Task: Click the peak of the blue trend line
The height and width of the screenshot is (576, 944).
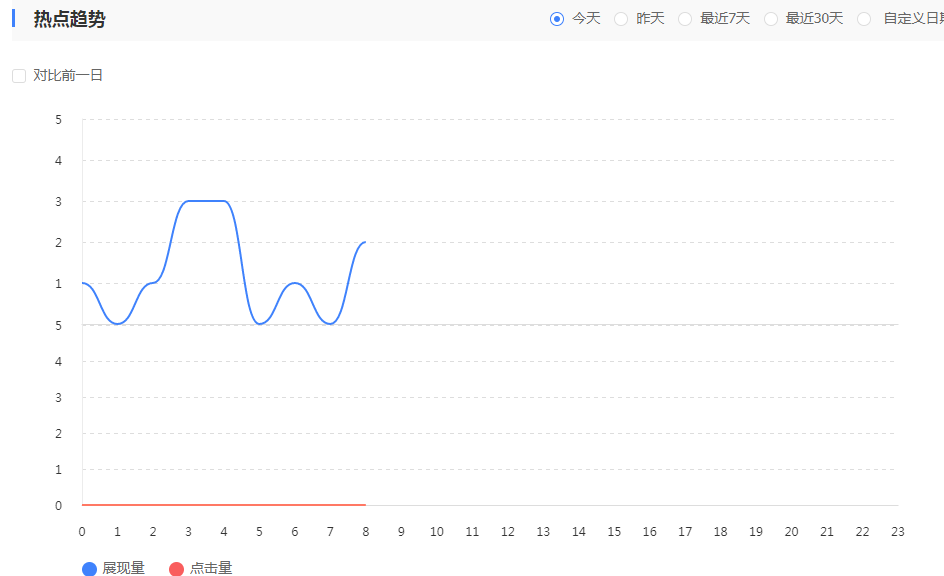Action: tap(205, 202)
